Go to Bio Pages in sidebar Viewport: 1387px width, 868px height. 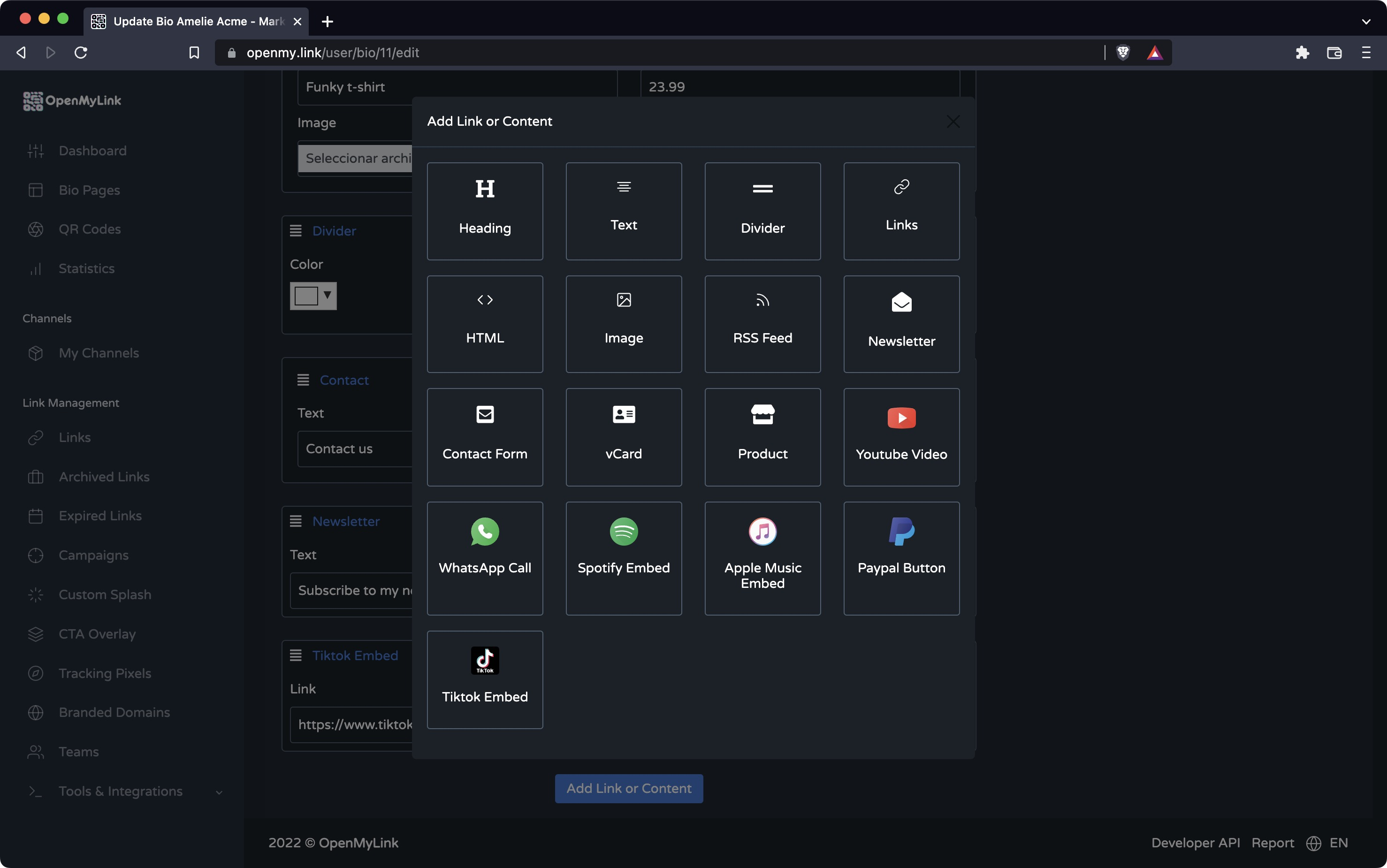pos(89,190)
